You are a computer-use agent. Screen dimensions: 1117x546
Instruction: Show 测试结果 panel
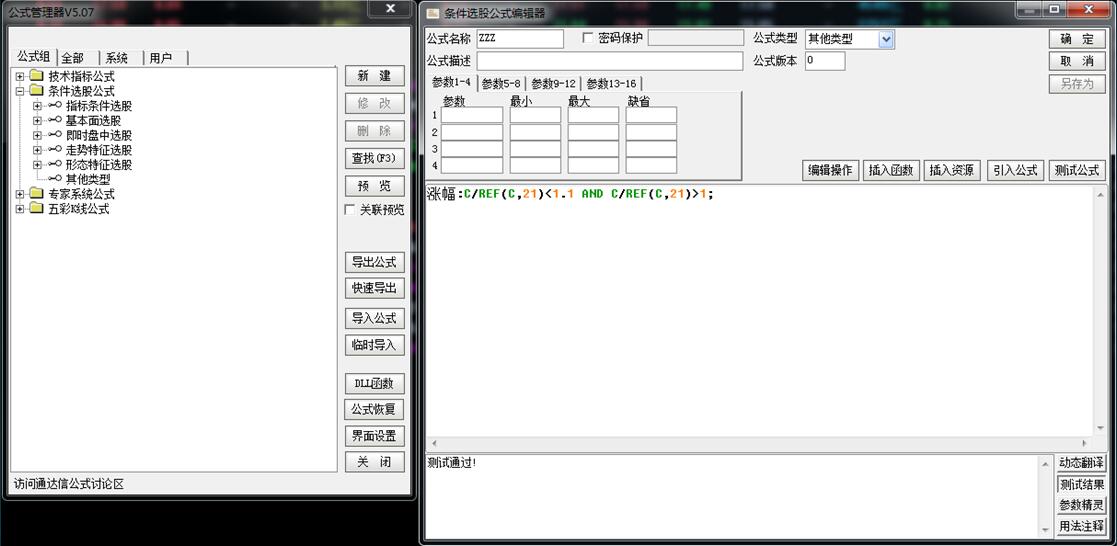[x=1081, y=484]
